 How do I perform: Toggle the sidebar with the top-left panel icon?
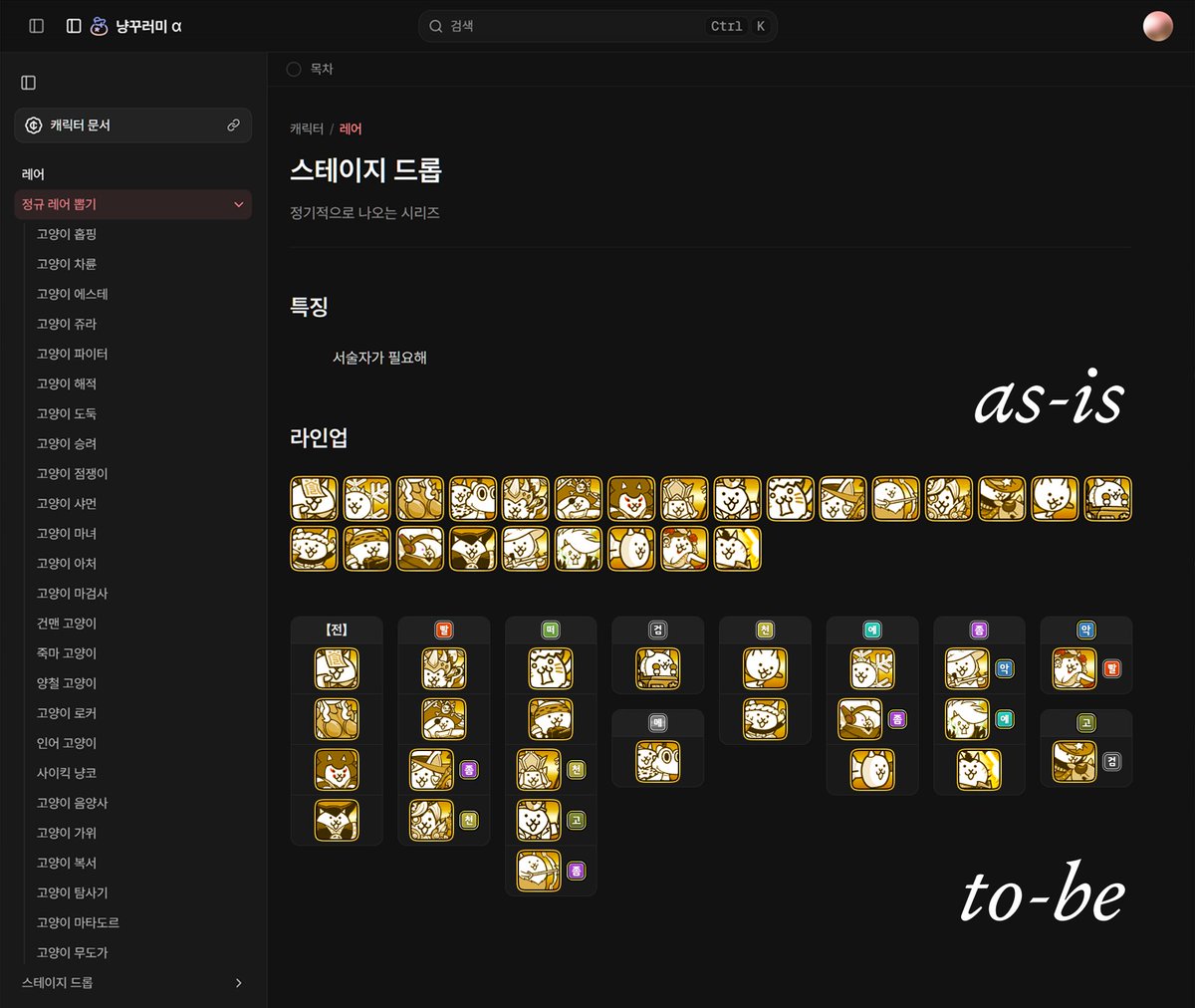37,26
